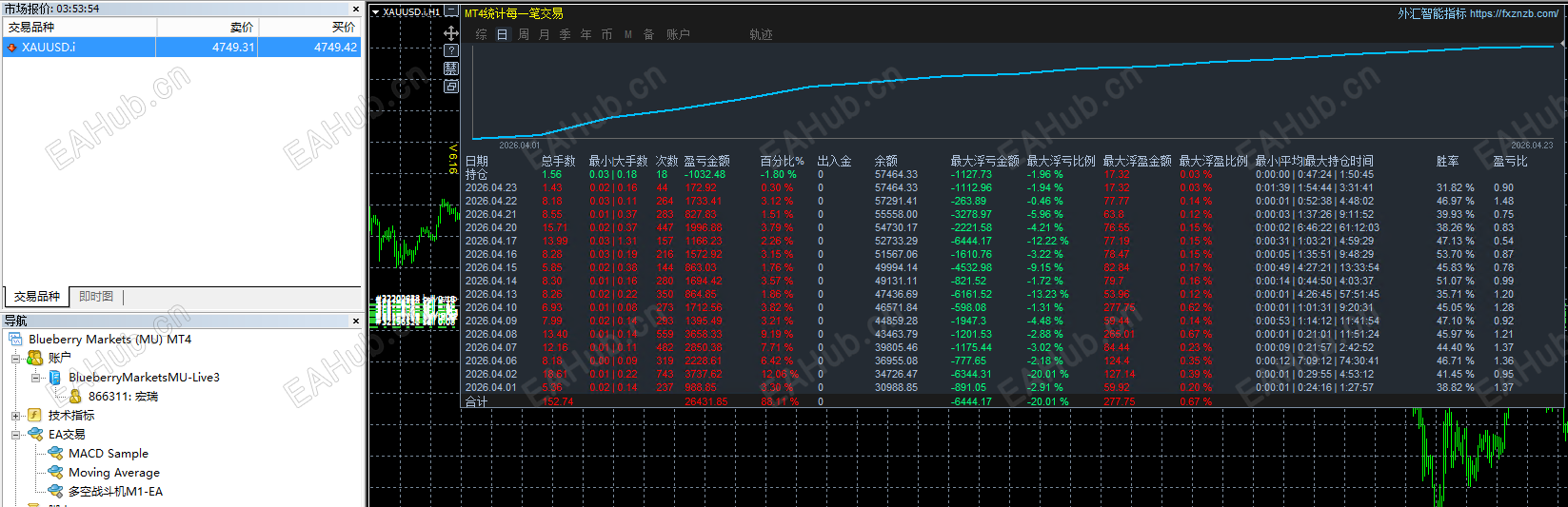This screenshot has height=507, width=1568.
Task: Open the question mark help icon
Action: [x=451, y=51]
